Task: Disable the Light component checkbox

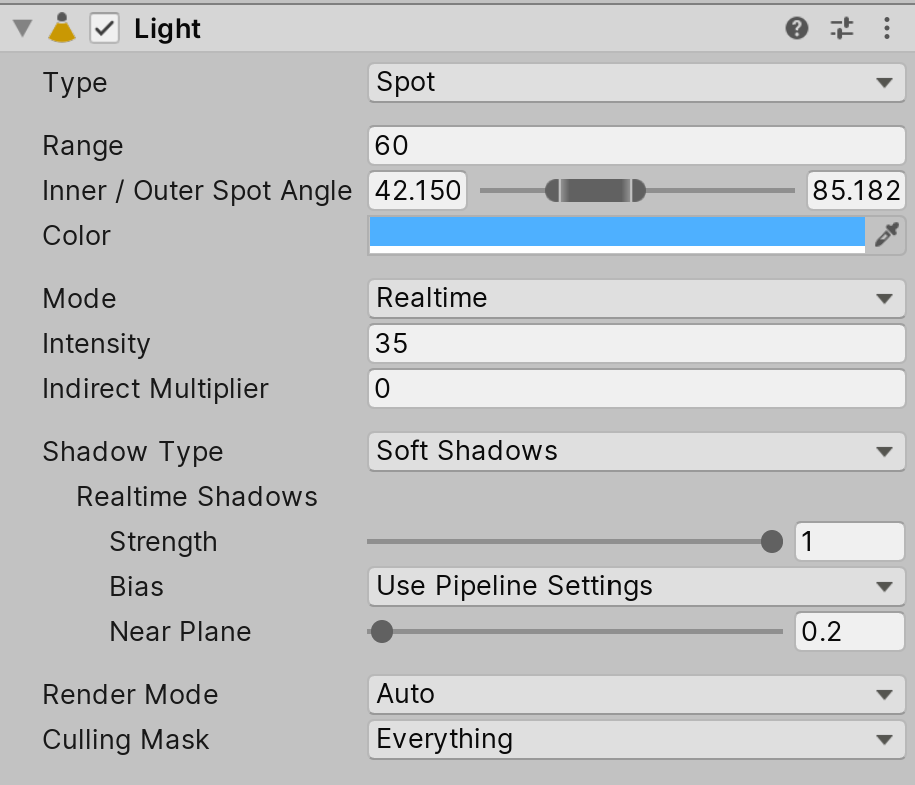Action: 105,29
